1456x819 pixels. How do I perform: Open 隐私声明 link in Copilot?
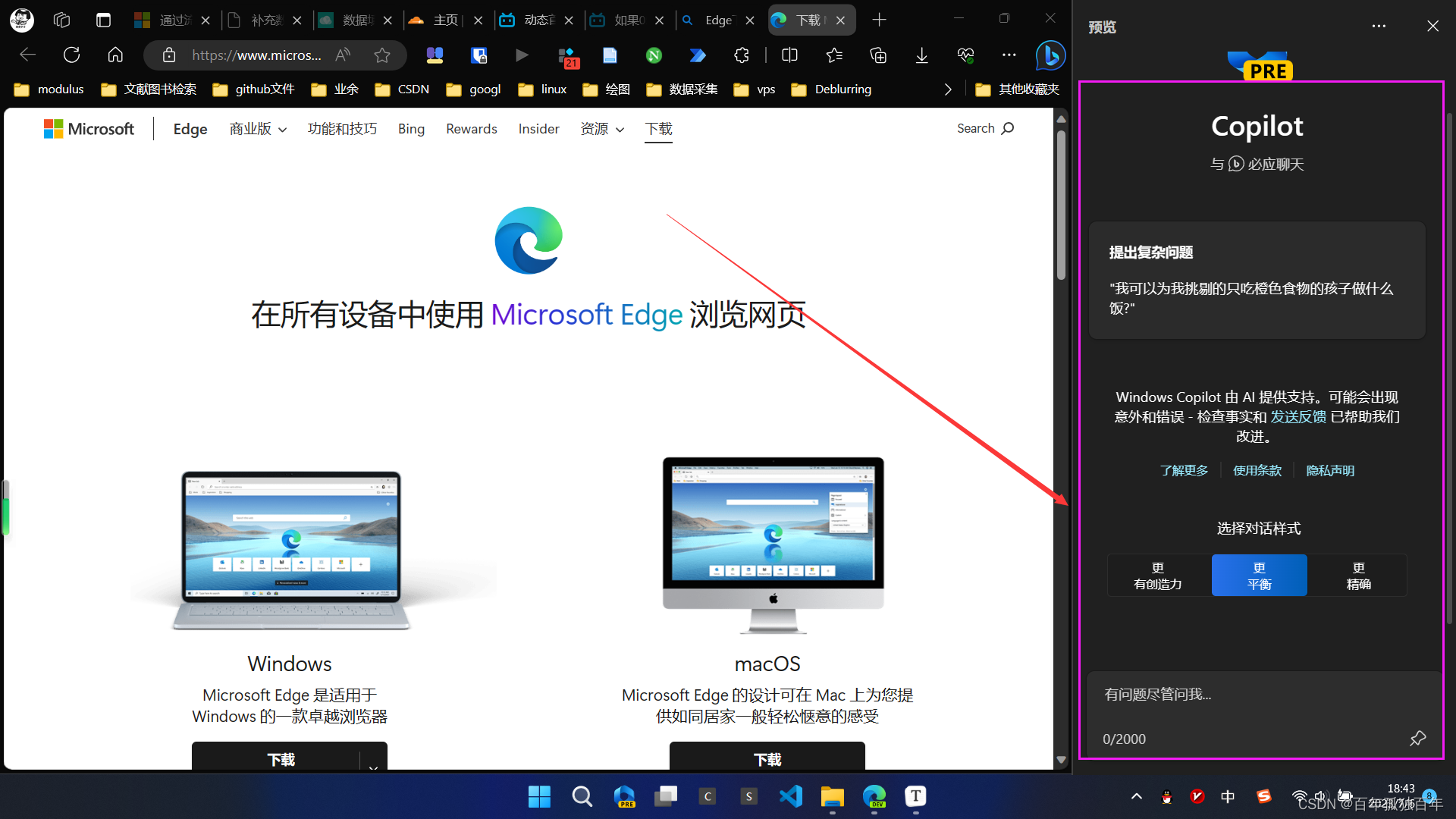click(1329, 470)
